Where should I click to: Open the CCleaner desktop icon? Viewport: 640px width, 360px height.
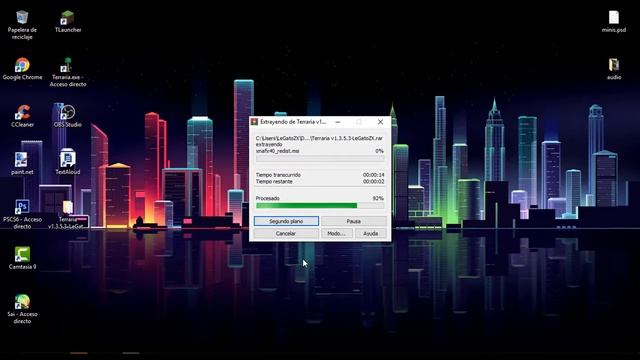[x=22, y=116]
